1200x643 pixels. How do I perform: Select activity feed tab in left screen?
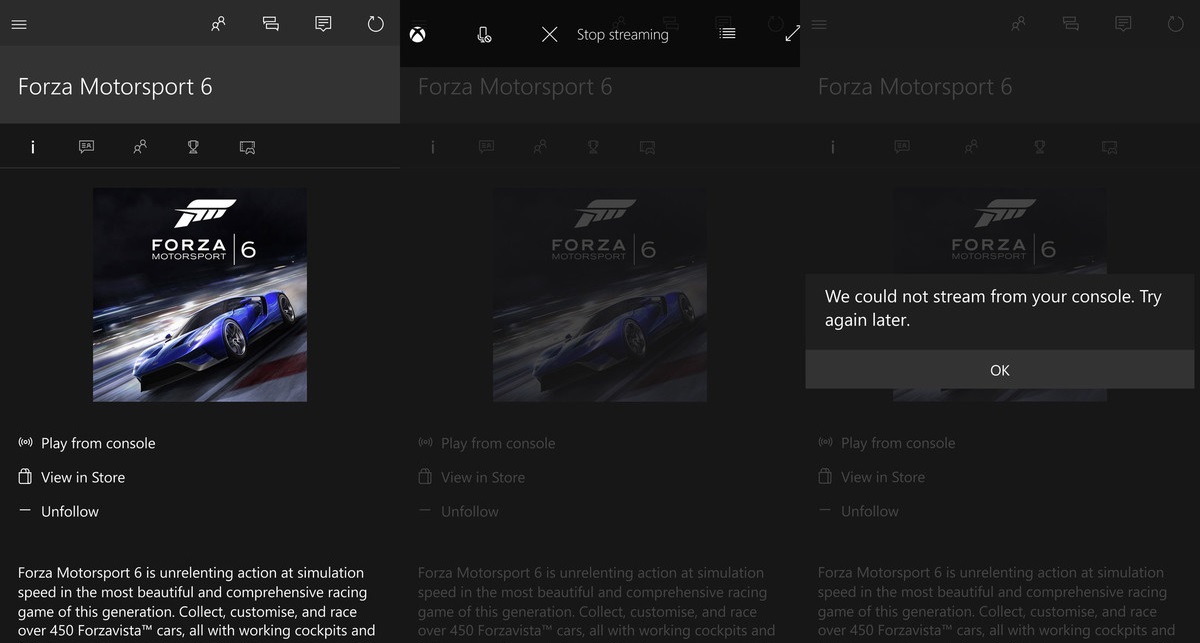[x=87, y=147]
